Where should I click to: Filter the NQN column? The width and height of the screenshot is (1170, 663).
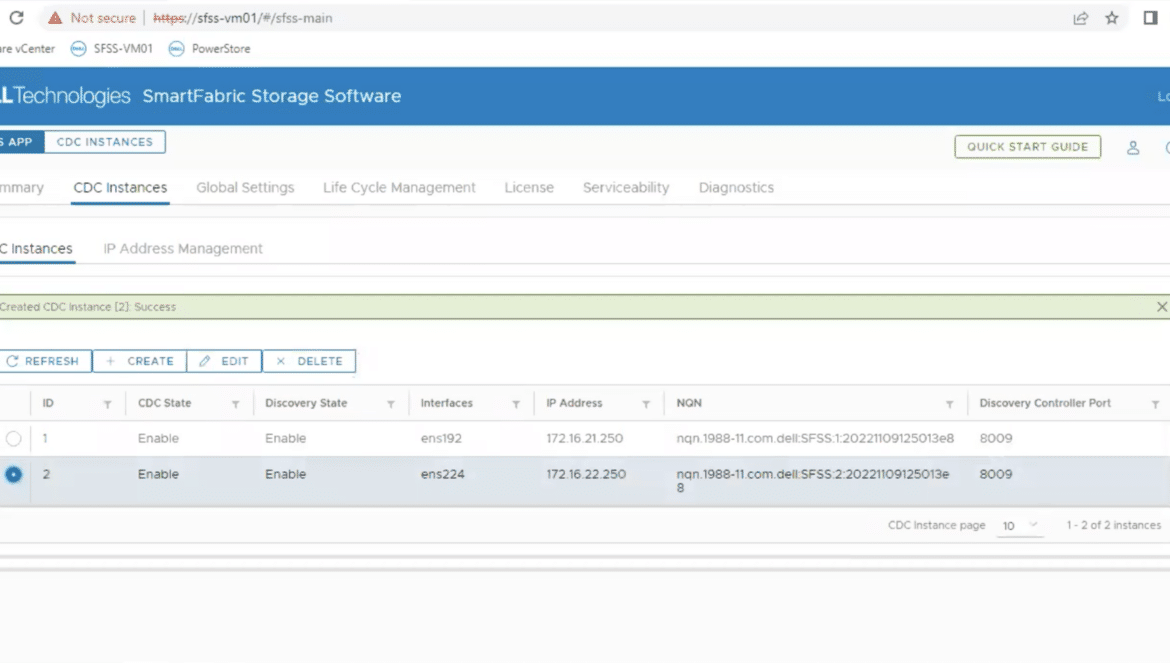coord(950,404)
